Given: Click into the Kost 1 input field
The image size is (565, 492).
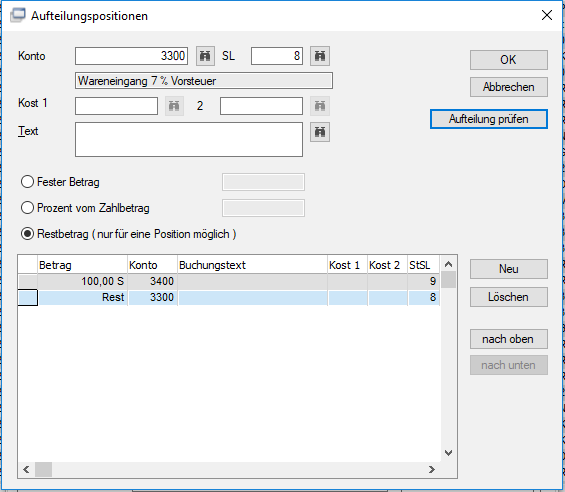Looking at the screenshot, I should click(x=116, y=106).
